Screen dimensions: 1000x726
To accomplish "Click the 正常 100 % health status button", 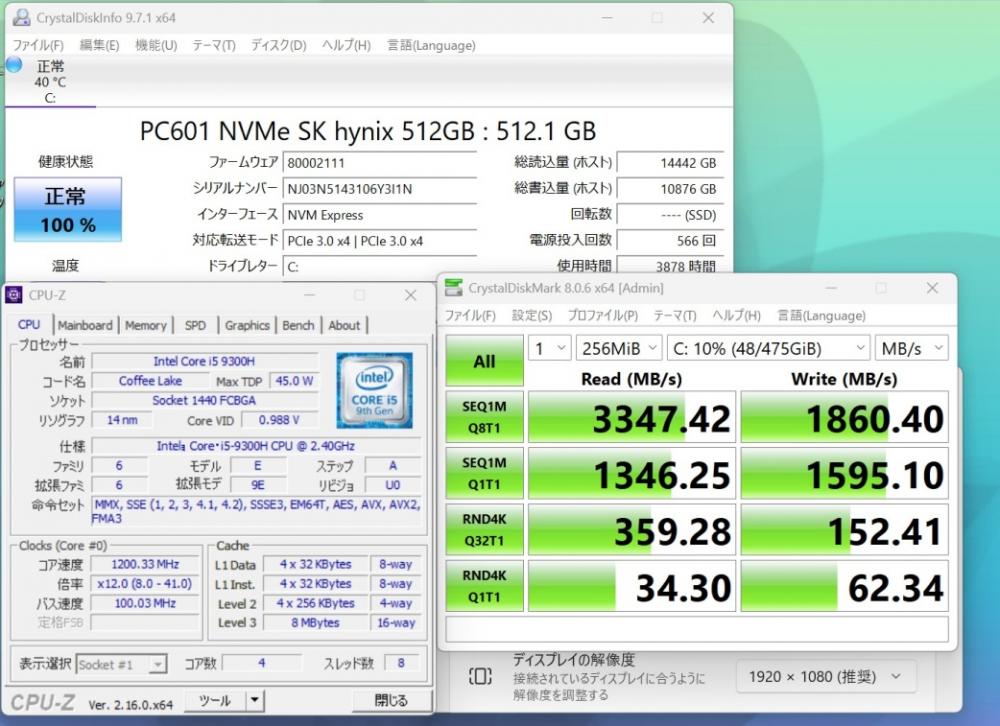I will coord(68,210).
